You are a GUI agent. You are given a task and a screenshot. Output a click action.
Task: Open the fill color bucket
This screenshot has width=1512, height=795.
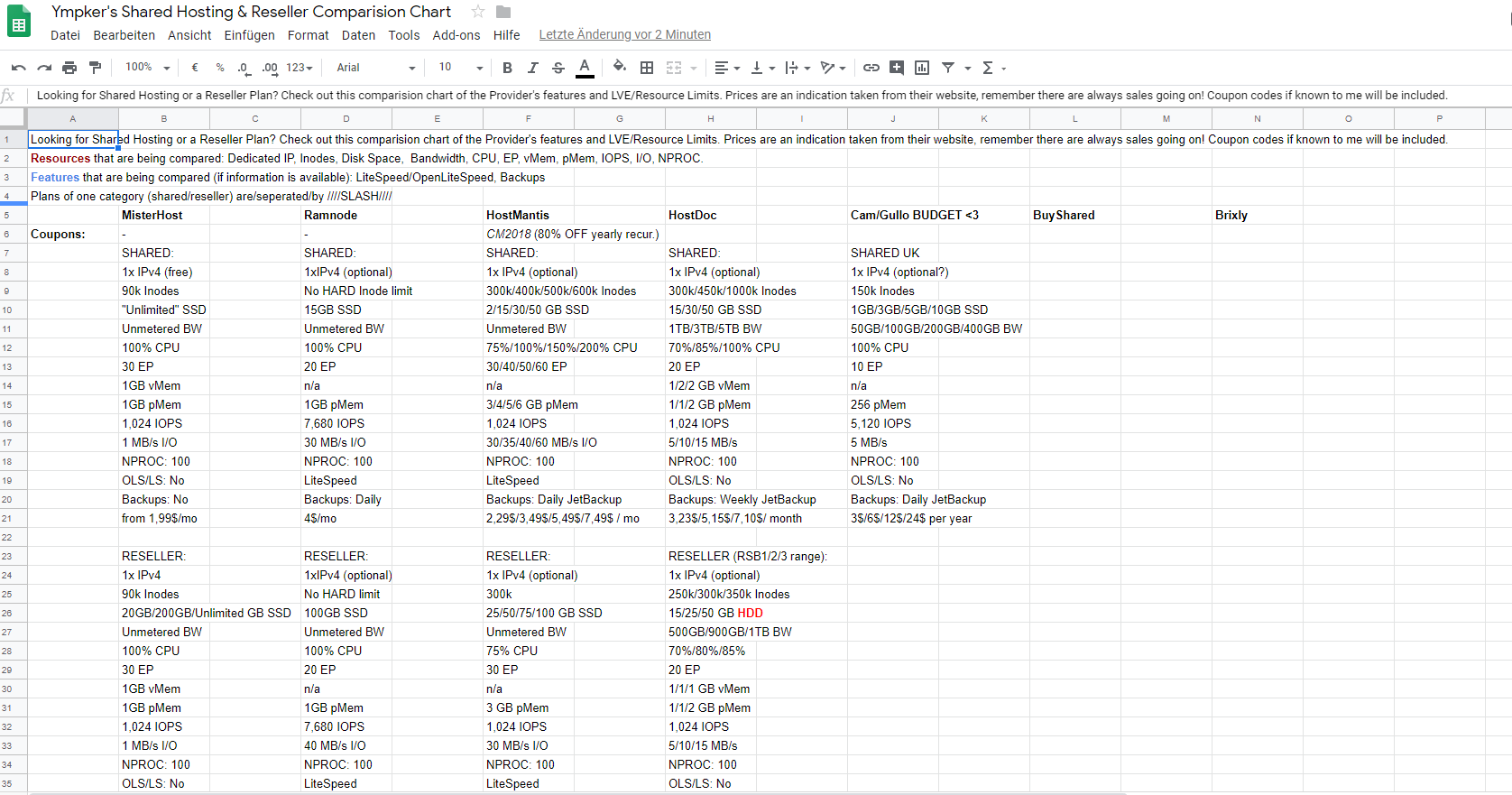pyautogui.click(x=619, y=67)
